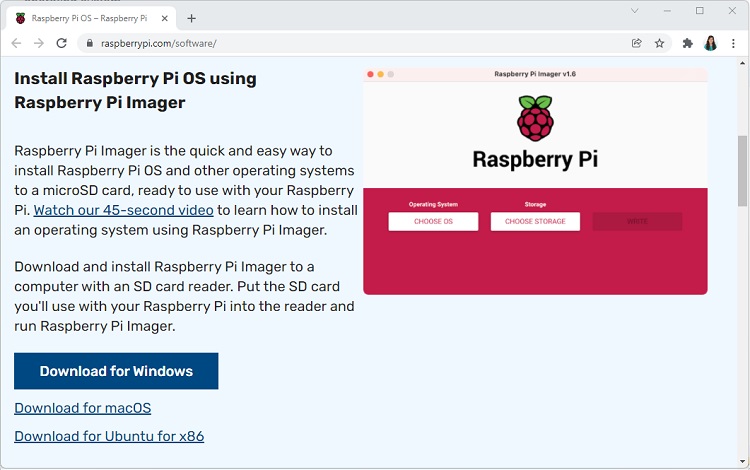Open Chrome three-dot menu
Screen dimensions: 750x470
(734, 43)
